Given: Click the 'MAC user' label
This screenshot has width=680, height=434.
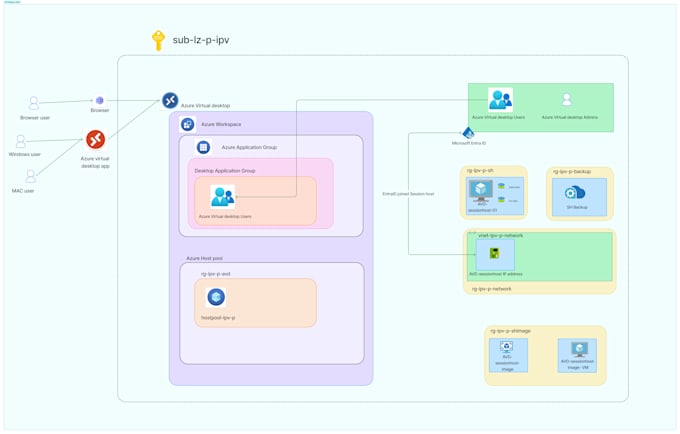Looking at the screenshot, I should click(23, 191).
